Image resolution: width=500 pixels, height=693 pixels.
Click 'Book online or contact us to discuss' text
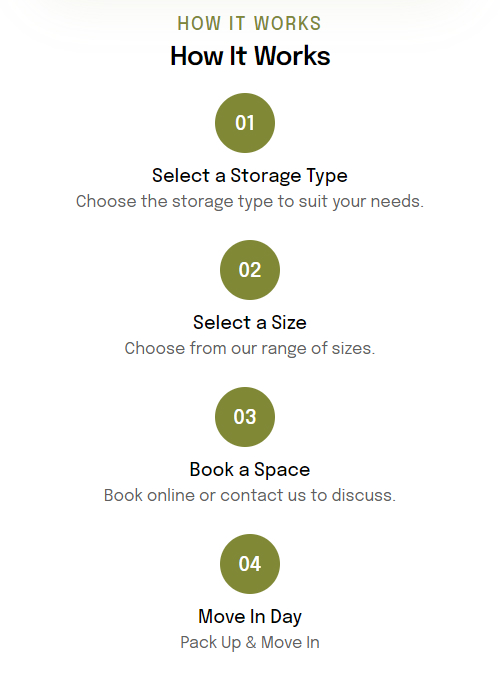250,495
